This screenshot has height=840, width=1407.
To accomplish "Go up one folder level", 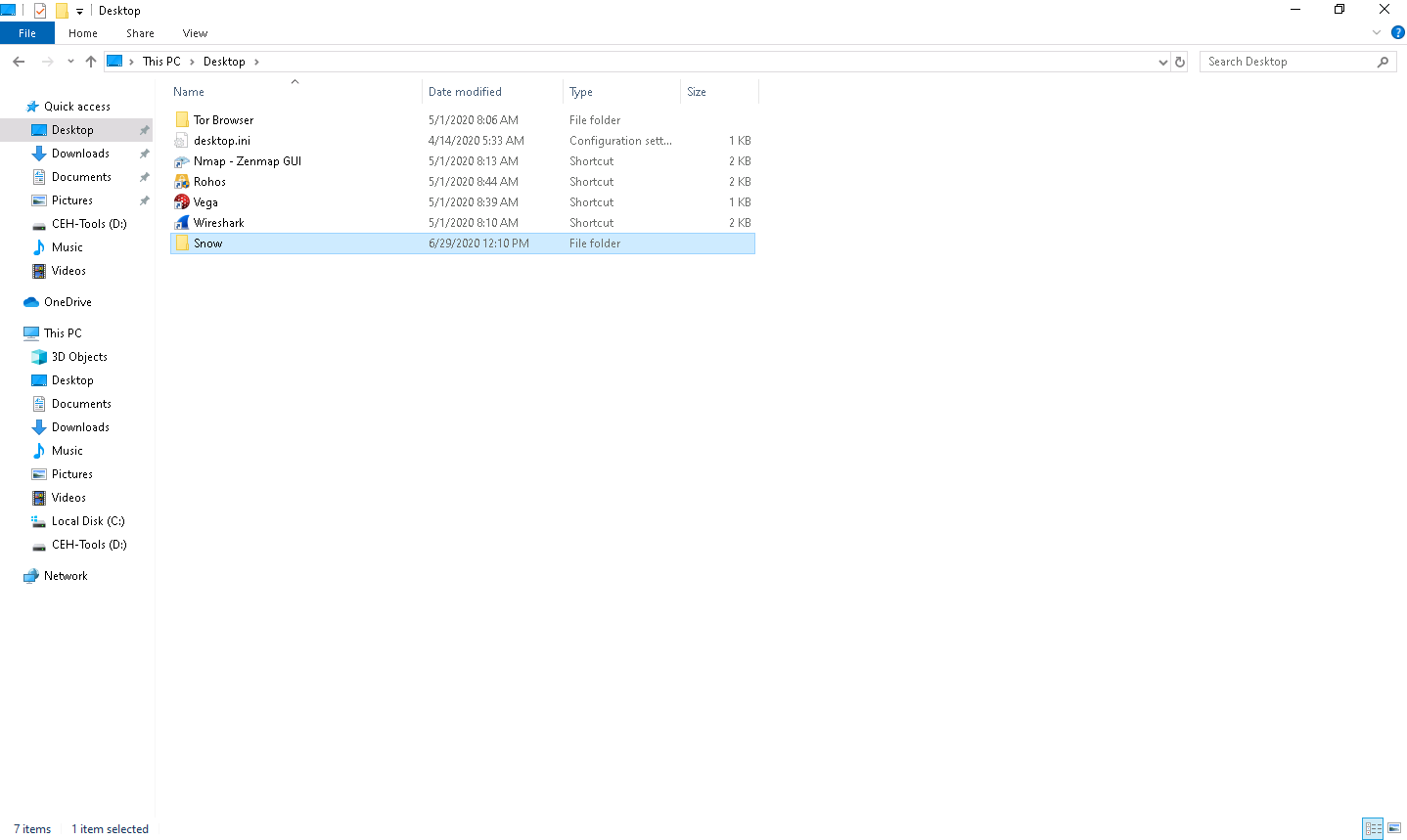I will [x=91, y=62].
